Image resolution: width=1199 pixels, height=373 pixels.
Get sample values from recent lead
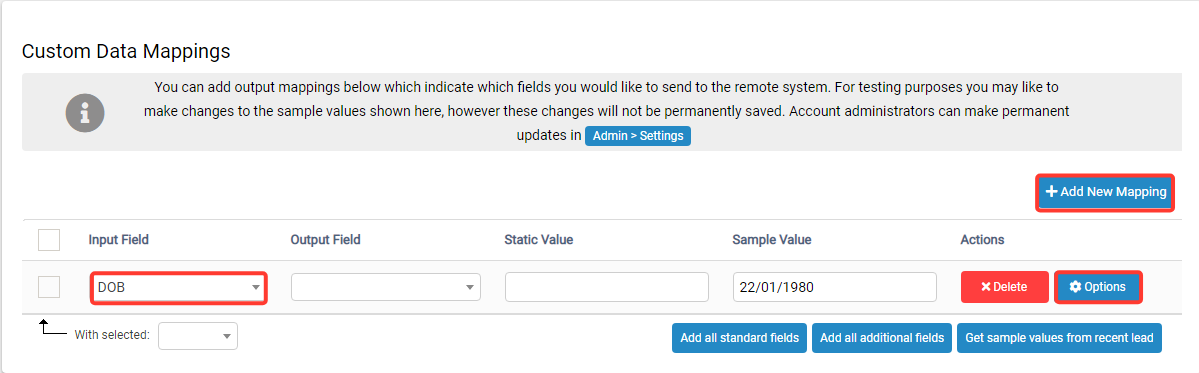tap(1059, 338)
